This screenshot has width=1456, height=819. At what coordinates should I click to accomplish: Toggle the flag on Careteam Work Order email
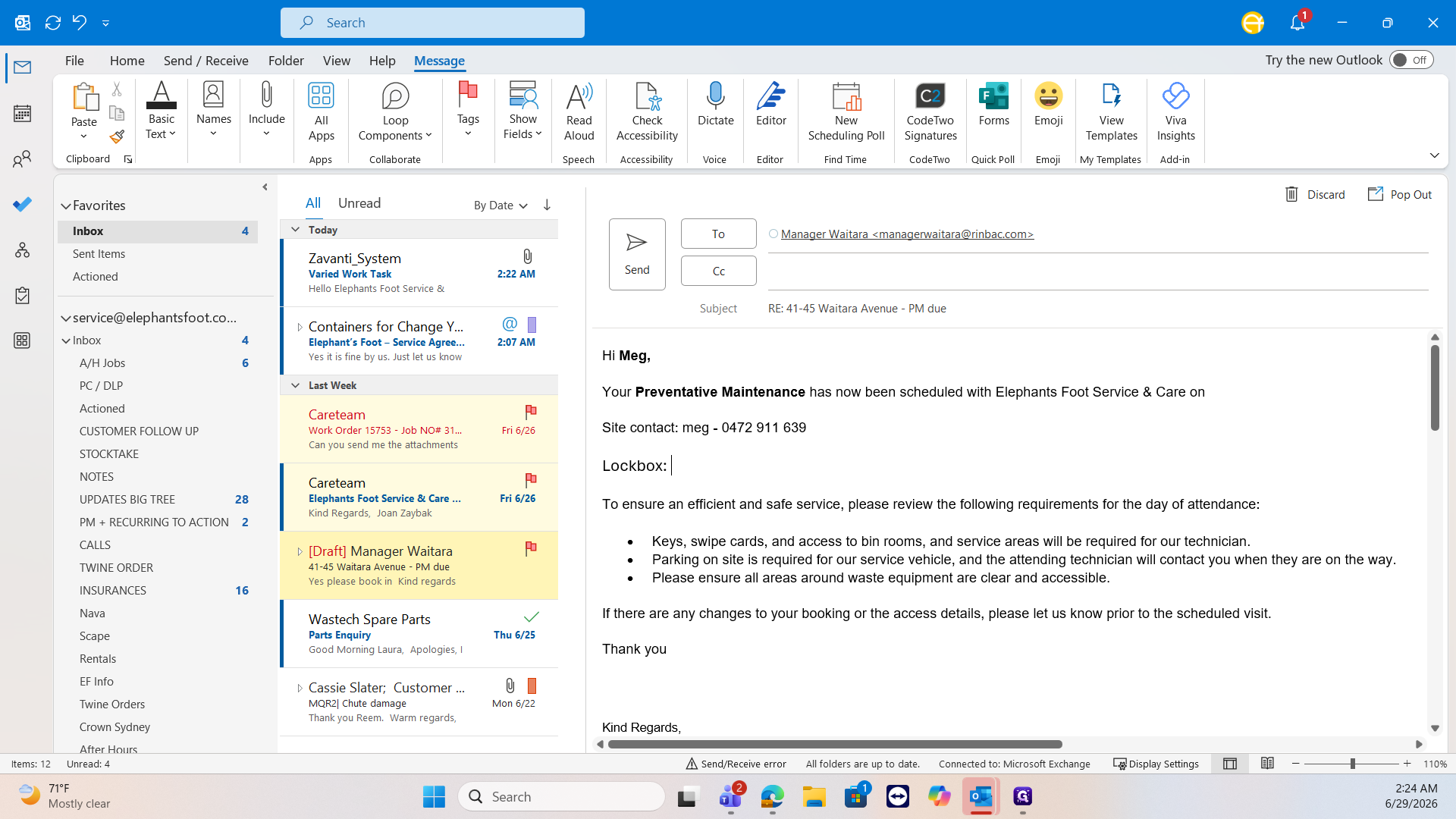[x=531, y=412]
